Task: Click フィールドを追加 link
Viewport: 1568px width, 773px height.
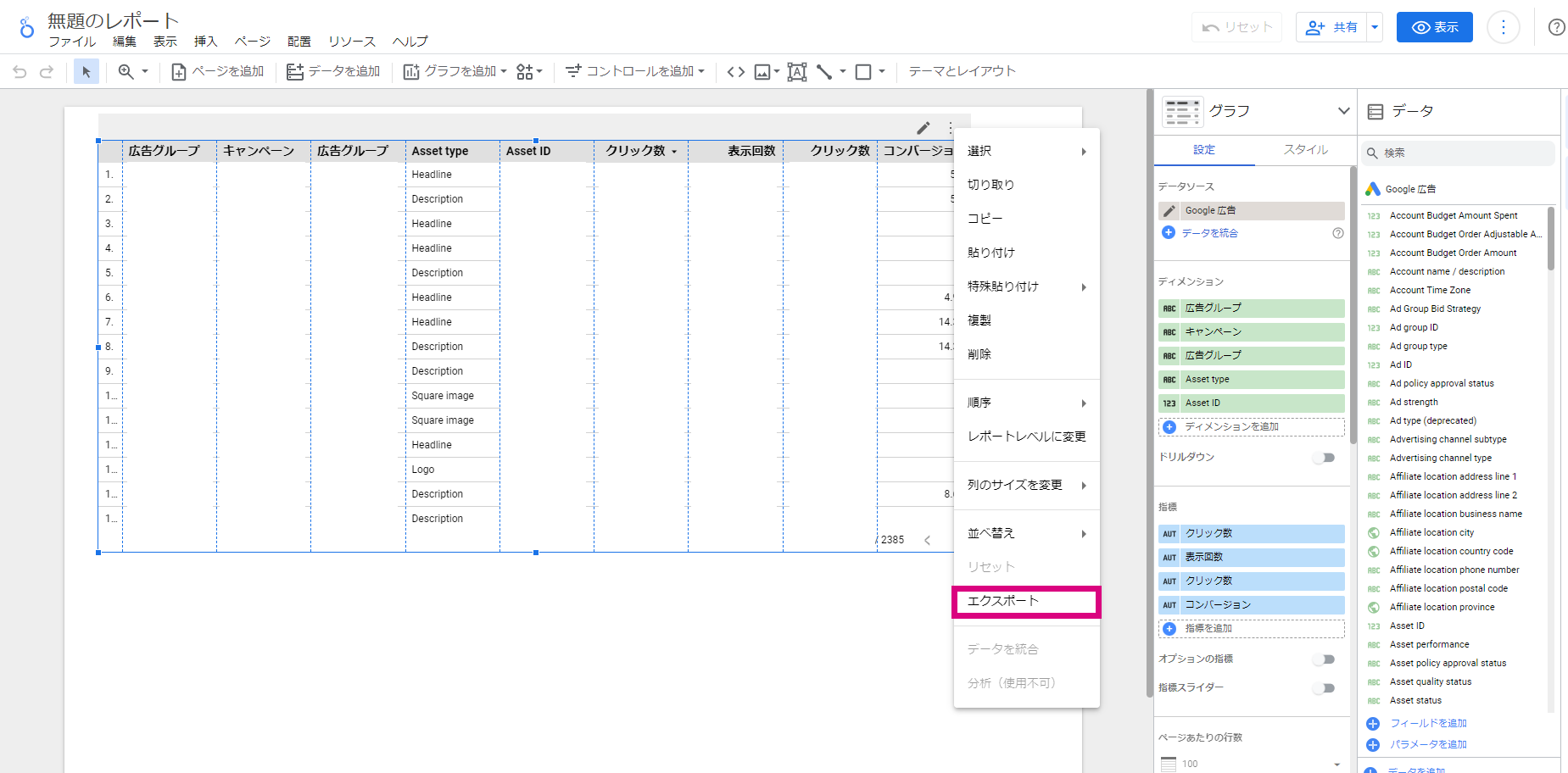Action: (x=1428, y=724)
